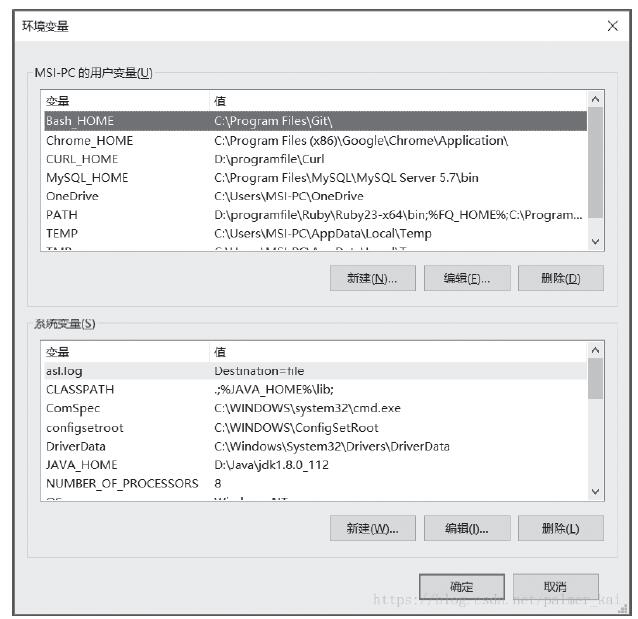Click down arrow of user variables scrollbar
The height and width of the screenshot is (619, 638).
click(x=595, y=242)
